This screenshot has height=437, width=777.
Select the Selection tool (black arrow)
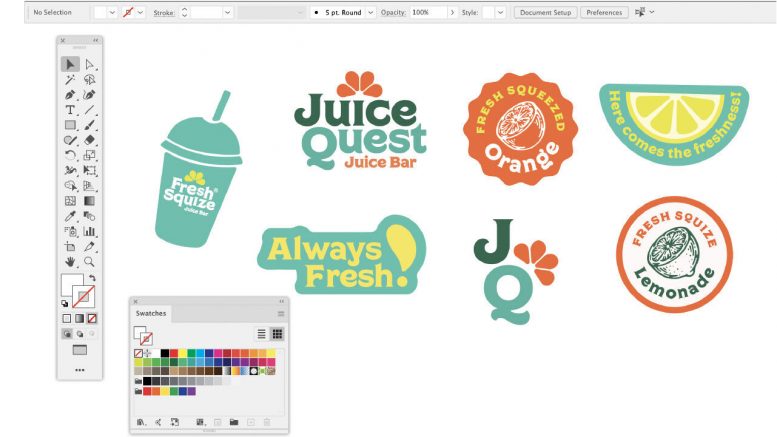[70, 64]
